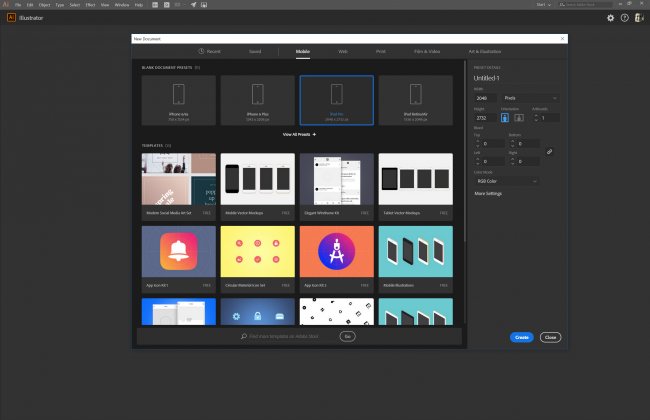Switch to the Film & Video tab

click(x=427, y=51)
